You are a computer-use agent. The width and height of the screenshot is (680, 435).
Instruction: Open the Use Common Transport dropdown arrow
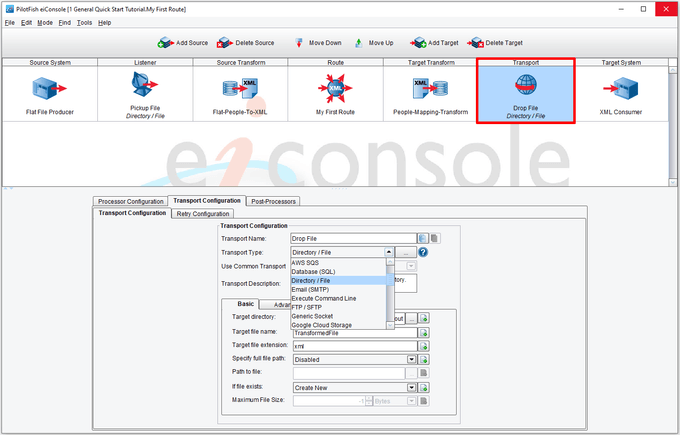pyautogui.click(x=411, y=266)
